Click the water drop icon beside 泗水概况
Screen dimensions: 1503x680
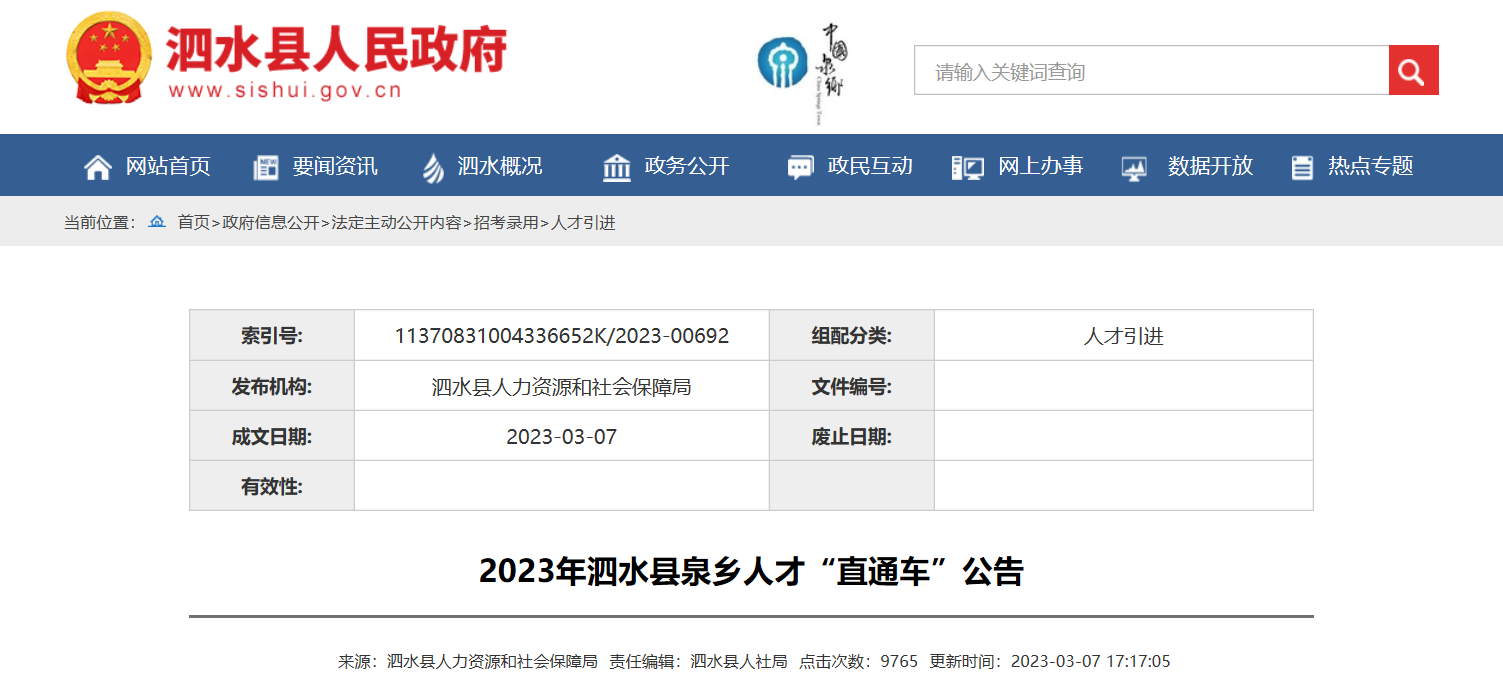[433, 167]
